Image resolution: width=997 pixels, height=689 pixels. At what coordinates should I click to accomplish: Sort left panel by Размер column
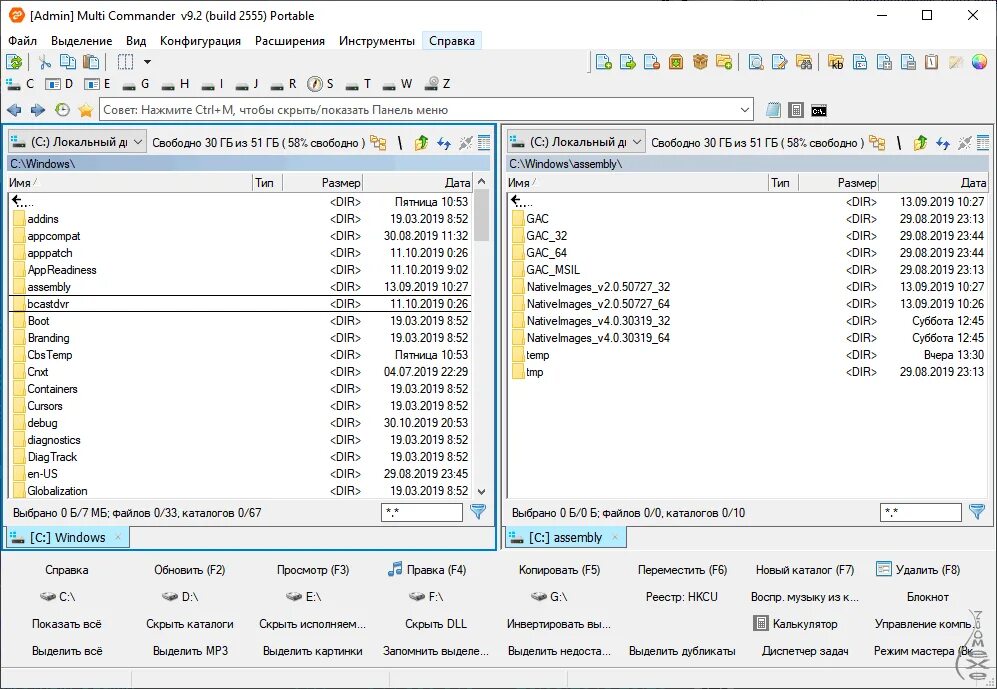coord(322,183)
